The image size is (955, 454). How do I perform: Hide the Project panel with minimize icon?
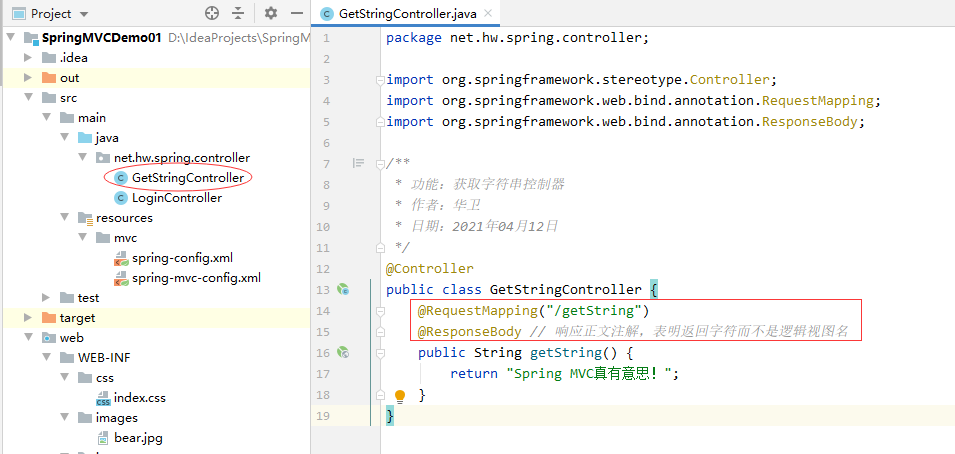coord(297,13)
